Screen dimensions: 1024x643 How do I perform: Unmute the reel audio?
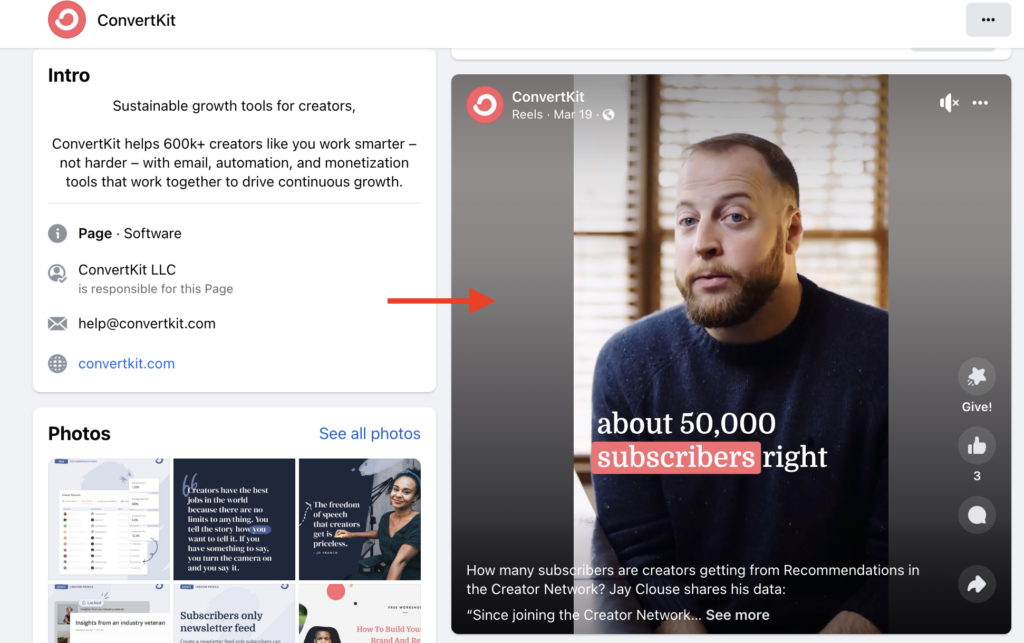coord(949,102)
